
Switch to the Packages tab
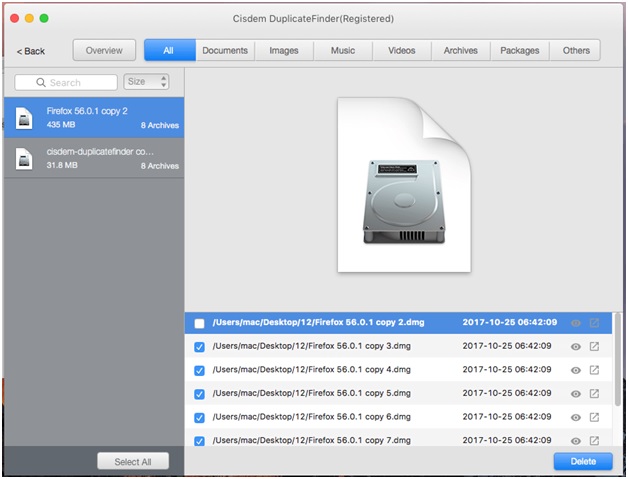tap(520, 50)
